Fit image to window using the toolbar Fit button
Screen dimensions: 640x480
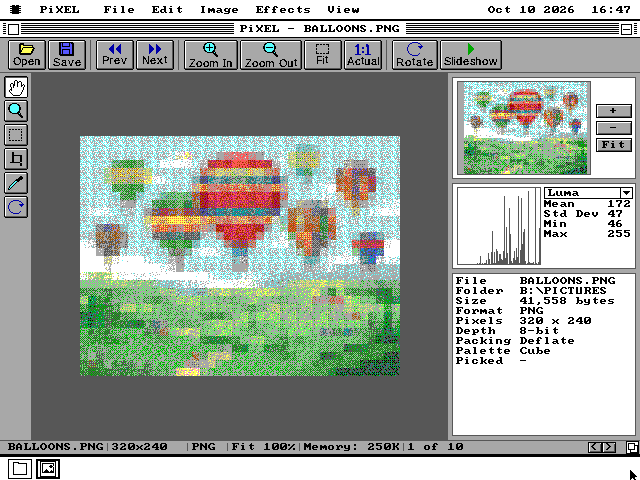coord(322,55)
